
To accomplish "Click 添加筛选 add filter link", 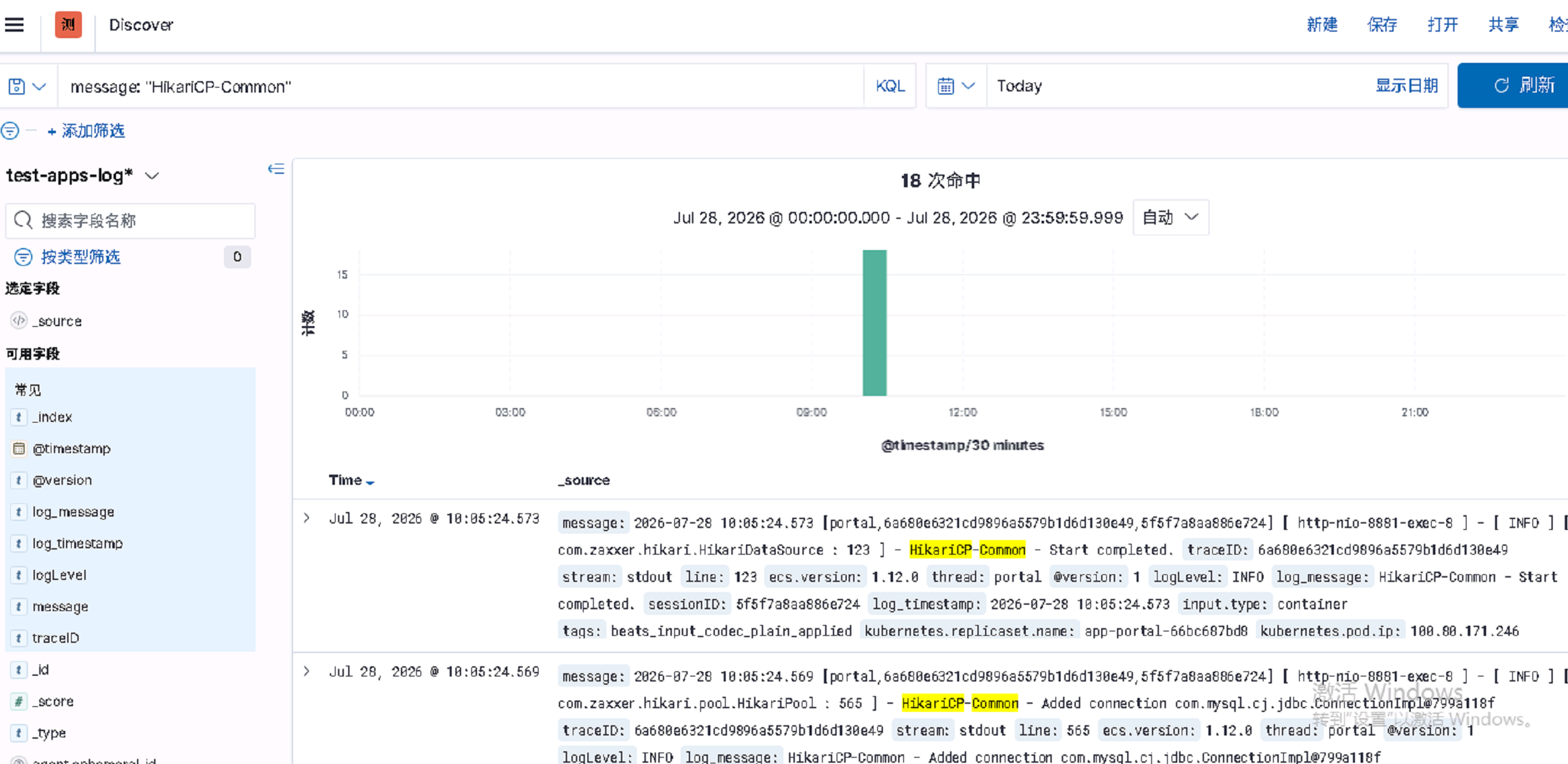I will pyautogui.click(x=86, y=131).
